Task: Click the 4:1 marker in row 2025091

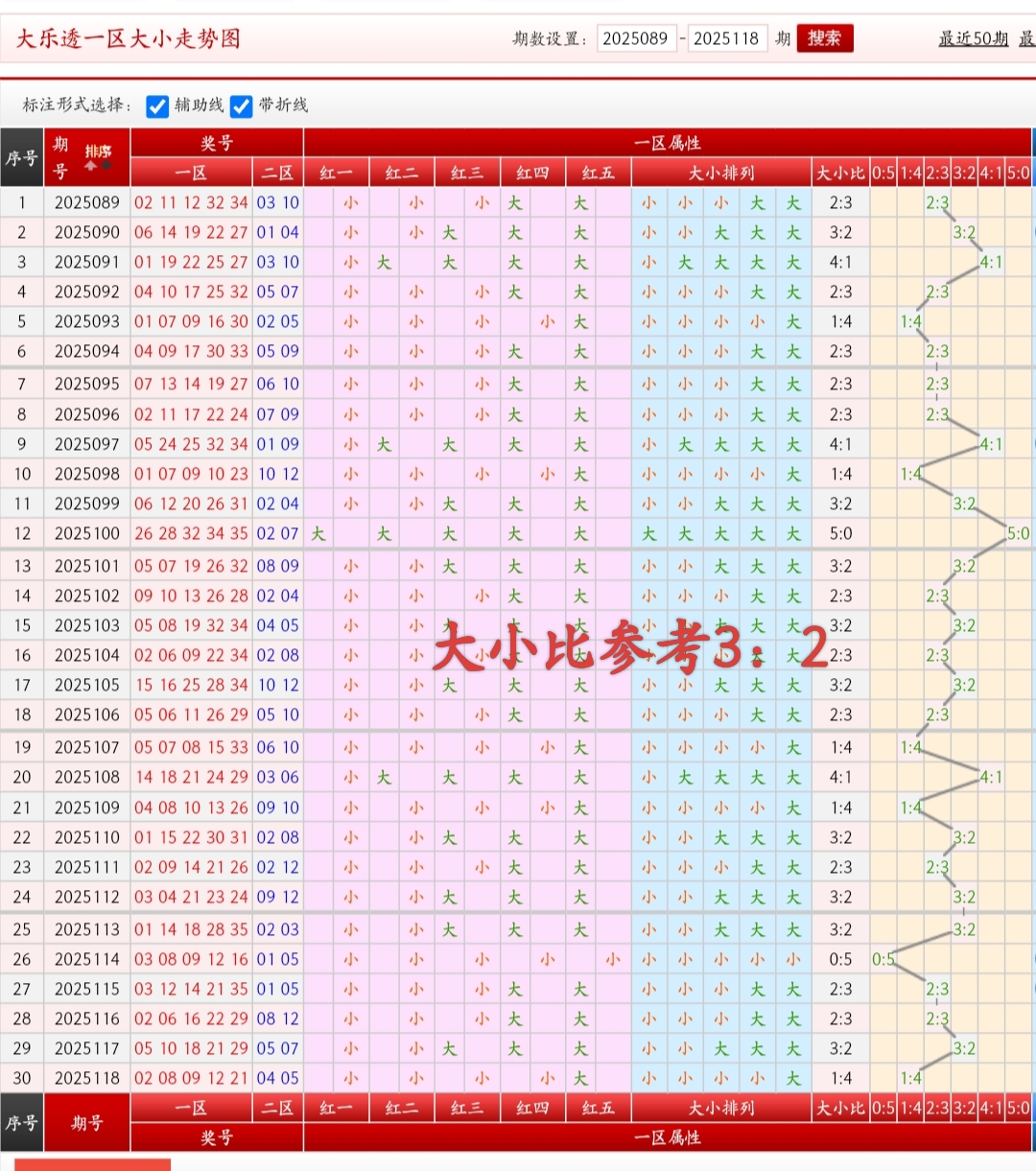Action: click(x=991, y=262)
